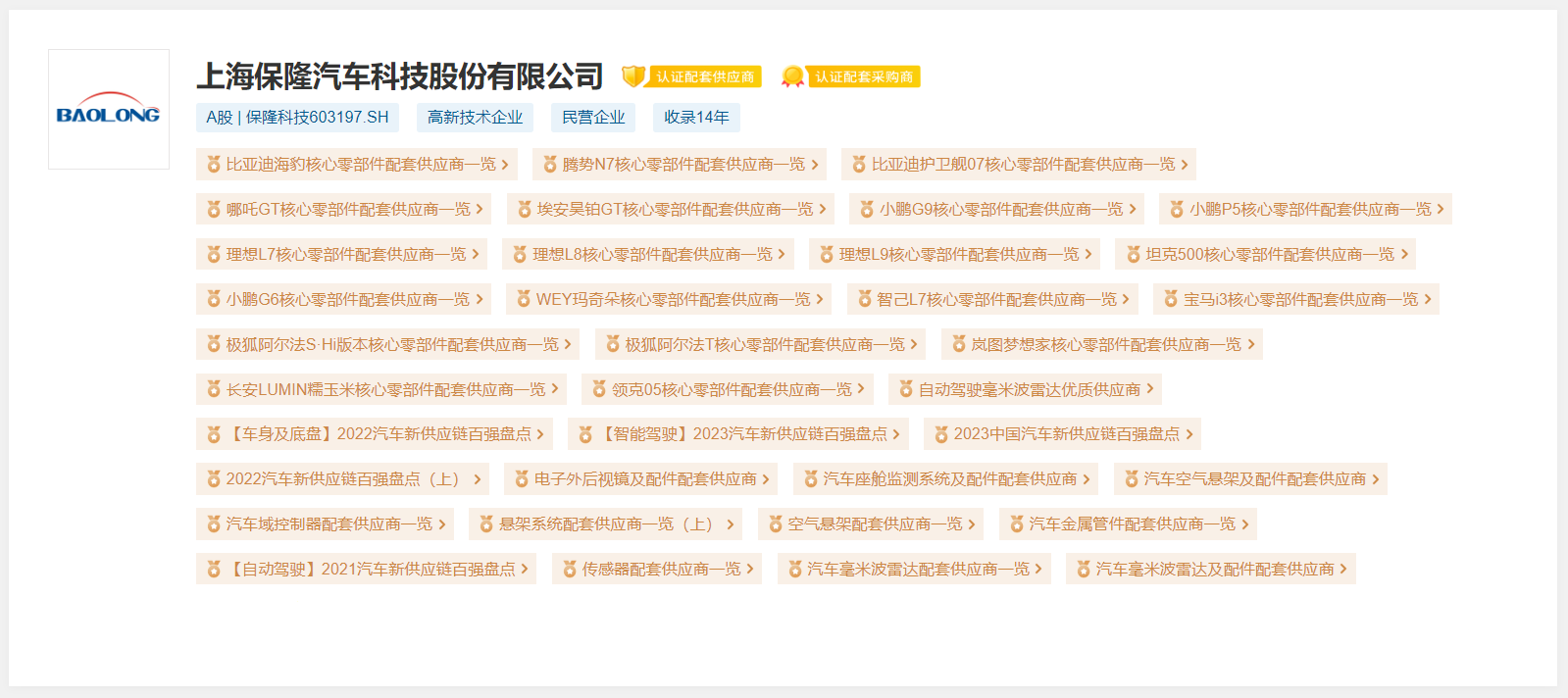
Task: Click the chevron after 小鹏G6核心零部件配套供应商一览
Action: 480,299
